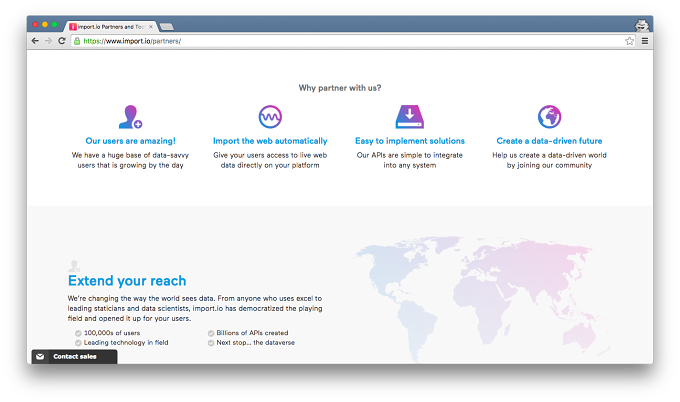Click the browser forward arrow

coord(48,41)
